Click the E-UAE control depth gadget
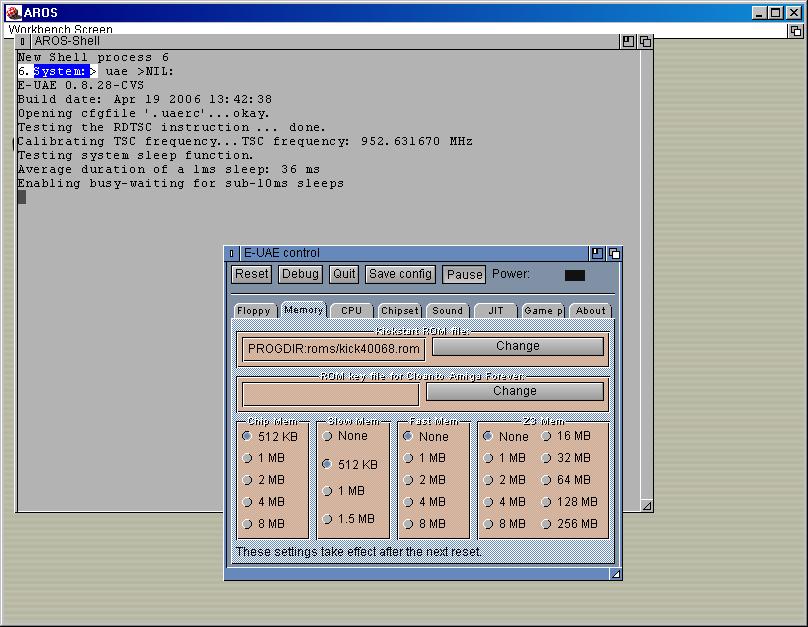This screenshot has width=808, height=627. (614, 253)
